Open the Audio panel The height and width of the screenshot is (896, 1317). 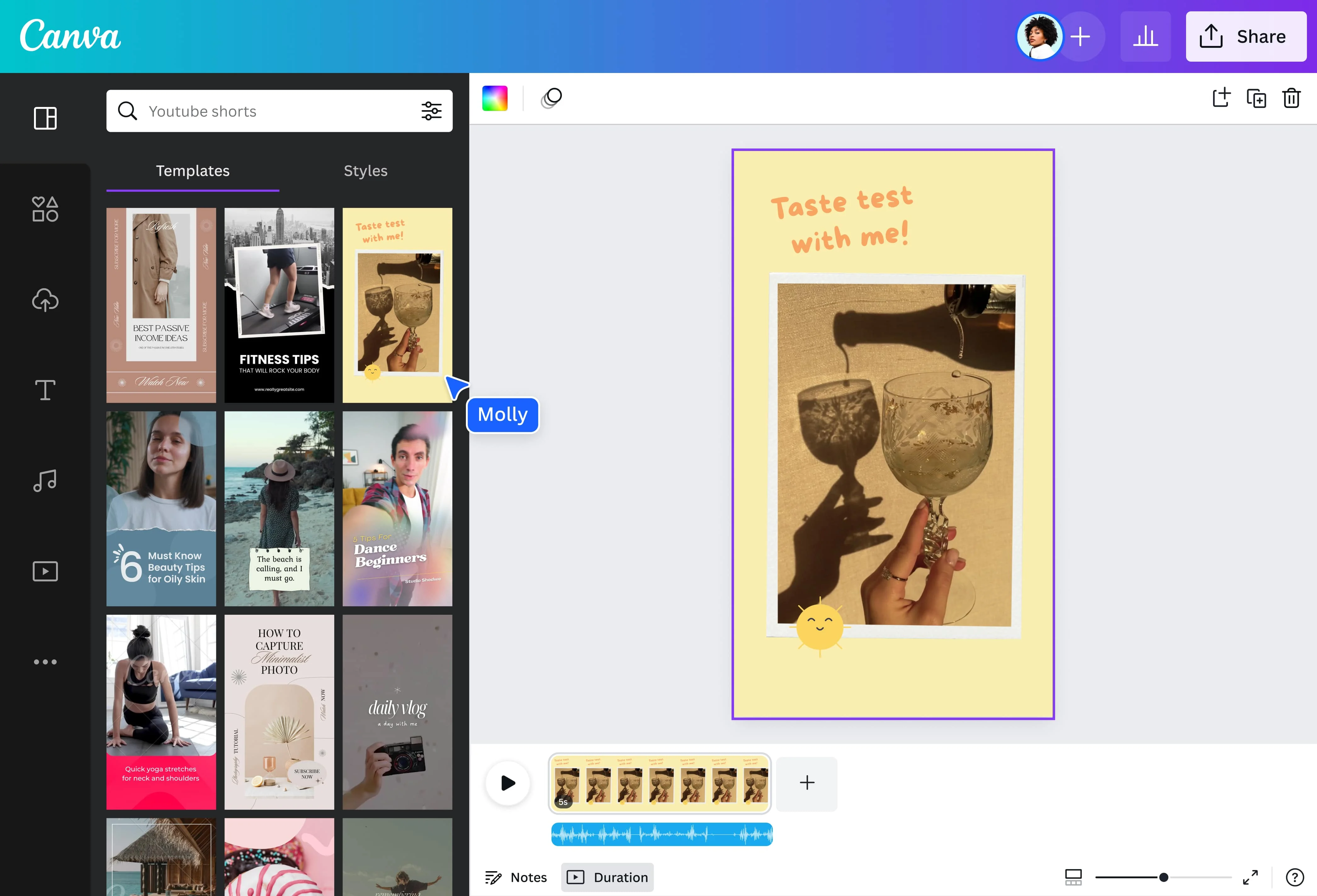point(45,480)
